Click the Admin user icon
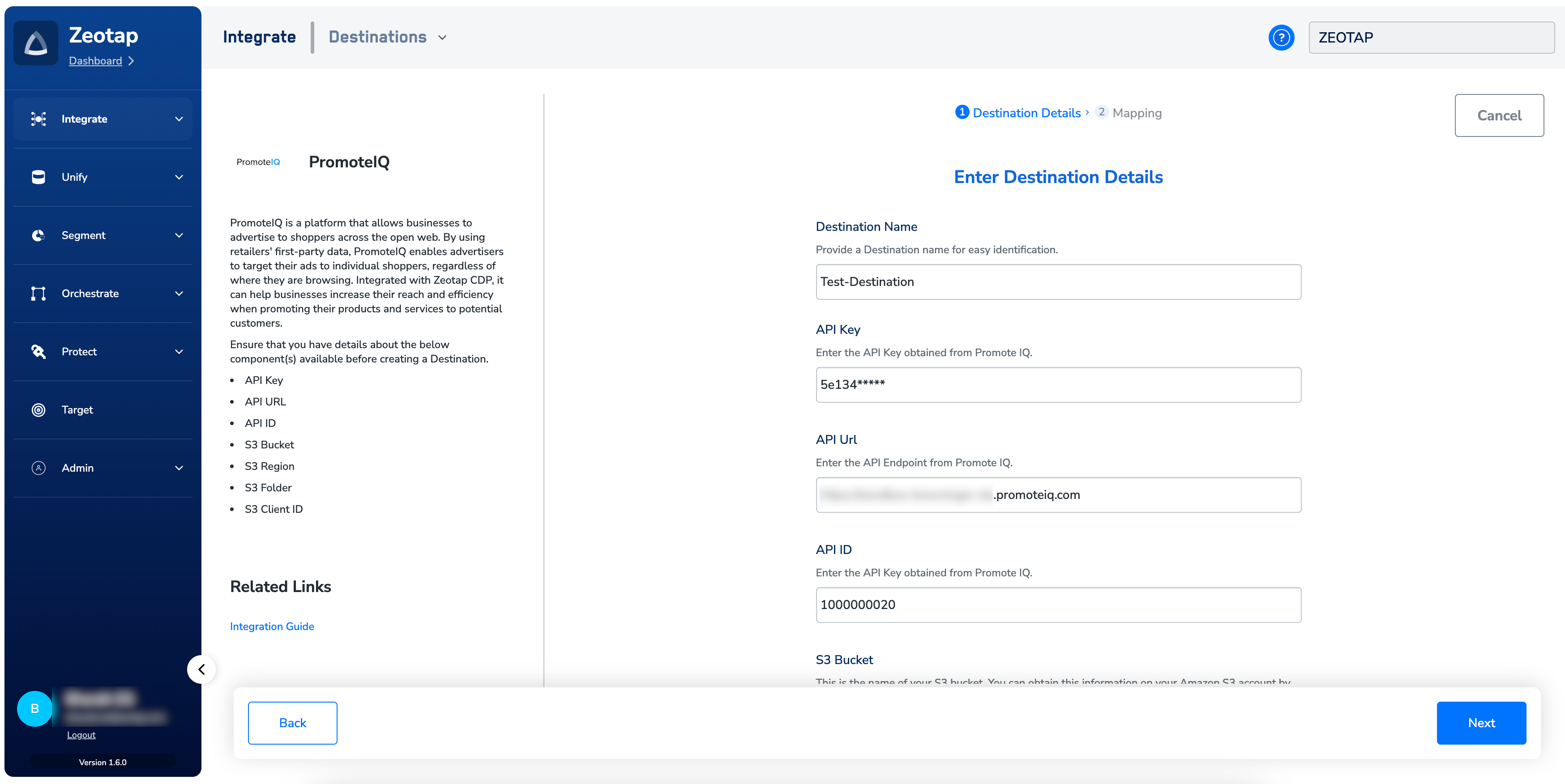Screen dimensions: 1565x784 [38, 468]
